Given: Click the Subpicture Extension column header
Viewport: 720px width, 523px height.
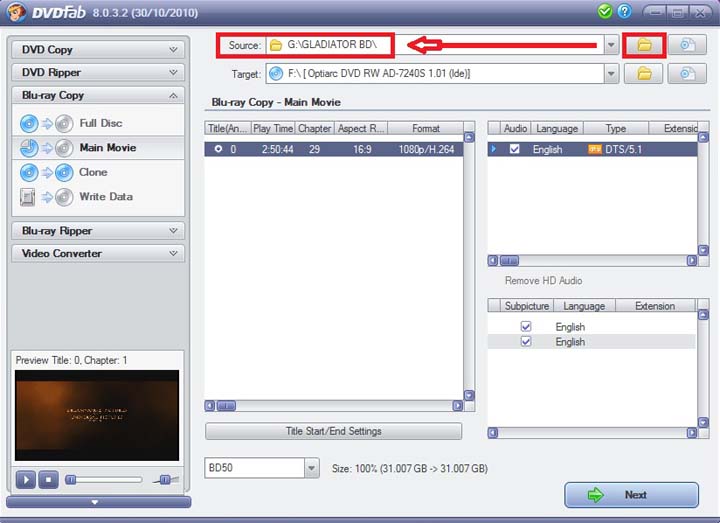Looking at the screenshot, I should [x=655, y=306].
